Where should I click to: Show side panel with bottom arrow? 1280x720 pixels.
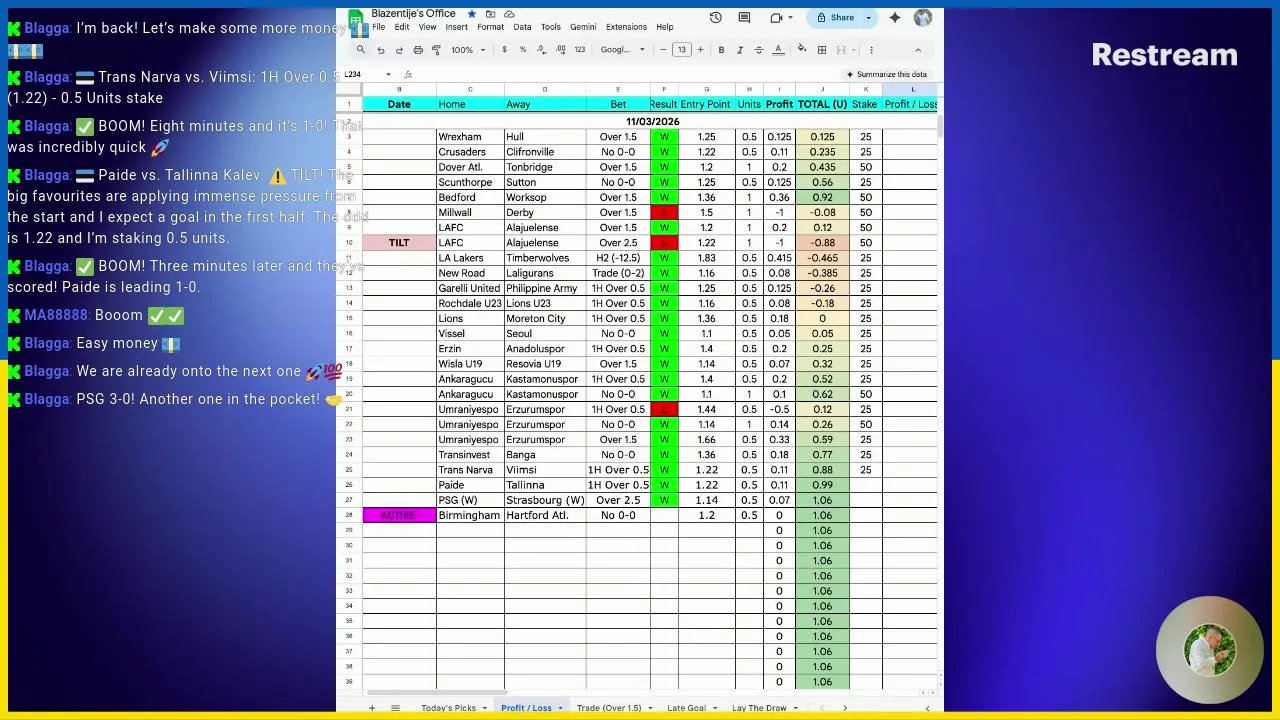tap(927, 708)
